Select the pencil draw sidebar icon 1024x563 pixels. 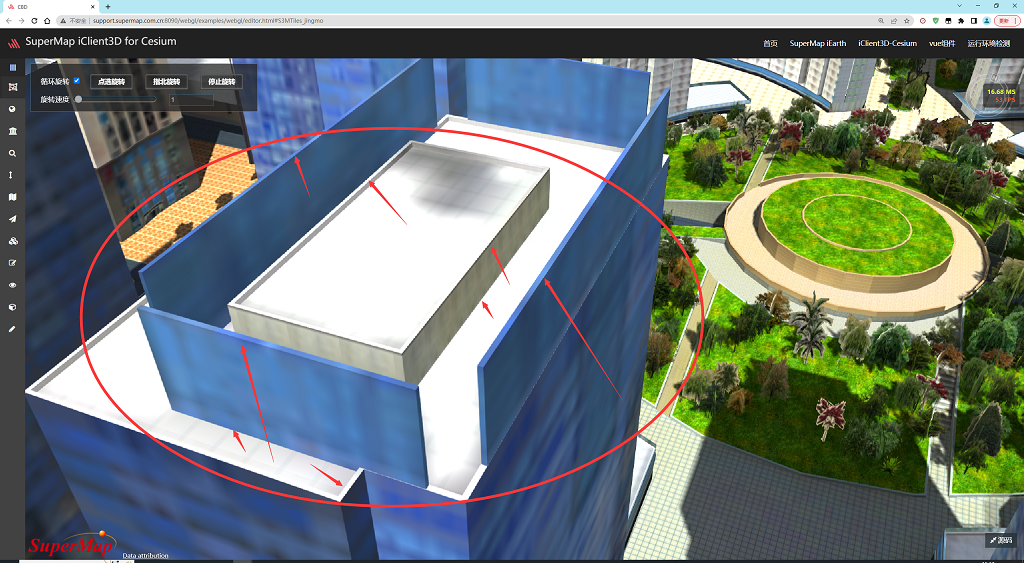[x=12, y=329]
